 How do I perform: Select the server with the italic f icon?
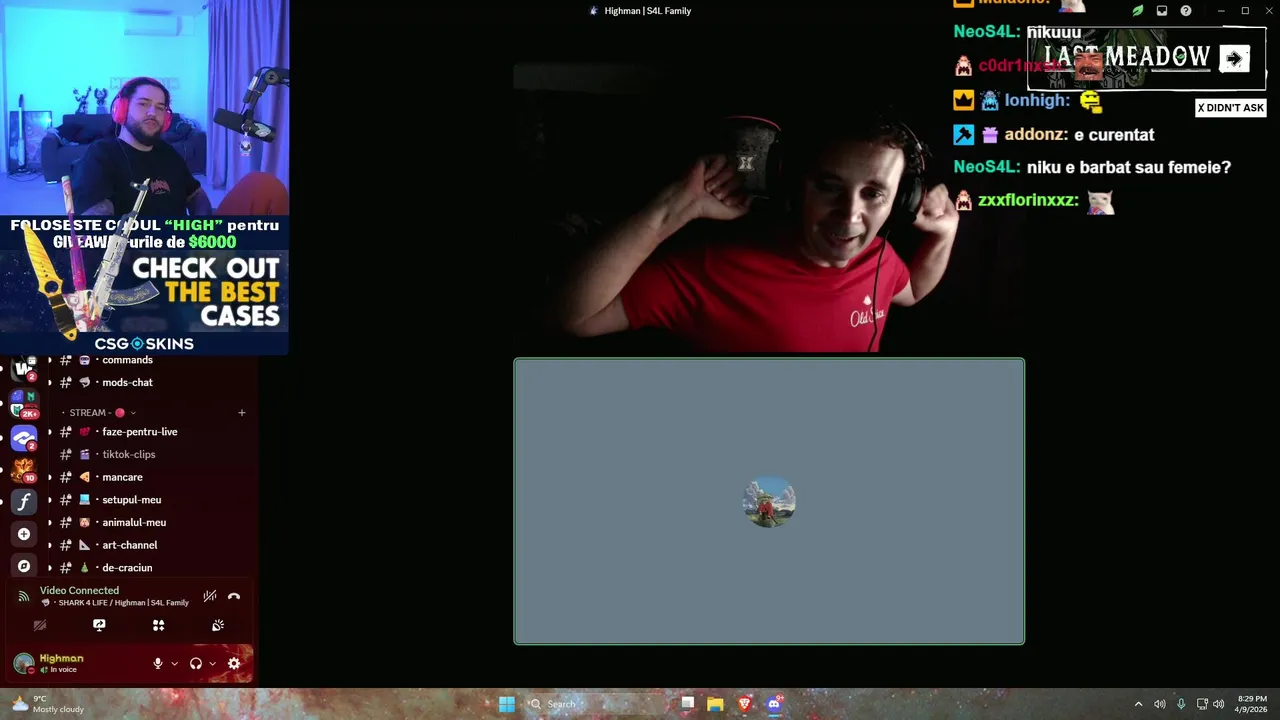pyautogui.click(x=24, y=502)
